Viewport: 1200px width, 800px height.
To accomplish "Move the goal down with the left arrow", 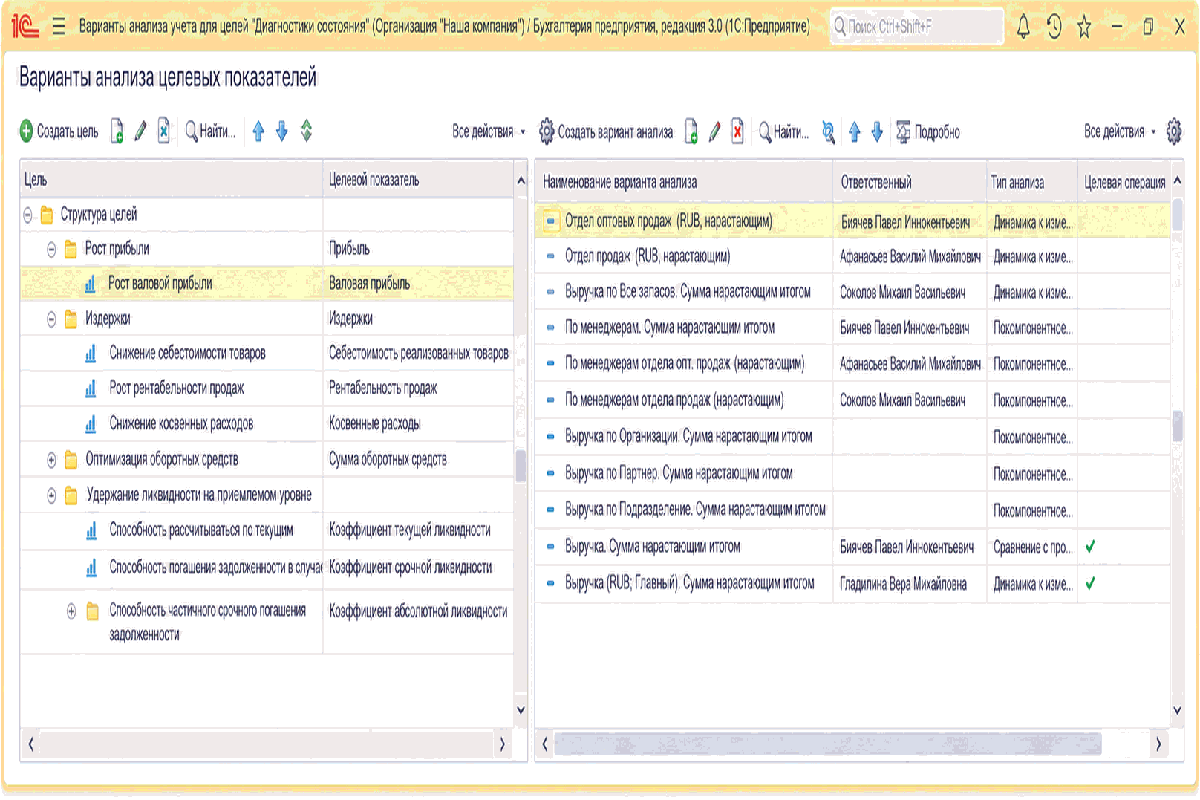I will click(282, 131).
